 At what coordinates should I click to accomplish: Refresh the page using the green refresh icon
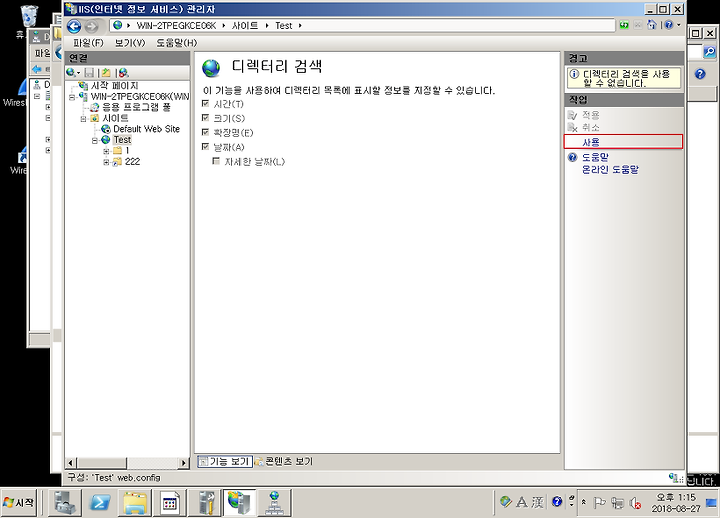tap(624, 25)
